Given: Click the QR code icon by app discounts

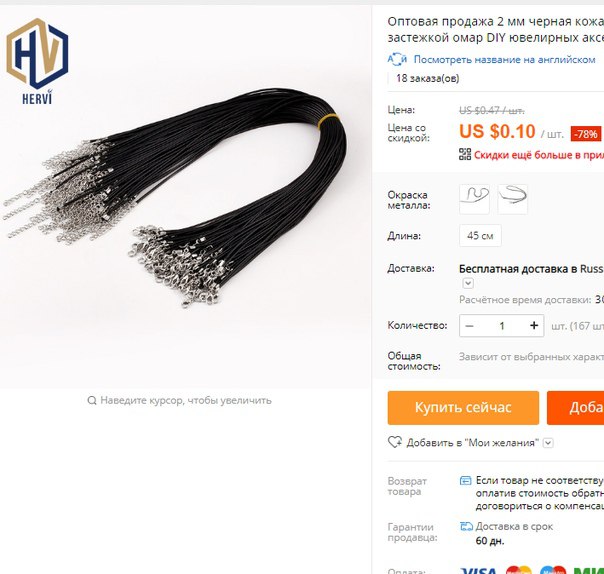Looking at the screenshot, I should [465, 154].
